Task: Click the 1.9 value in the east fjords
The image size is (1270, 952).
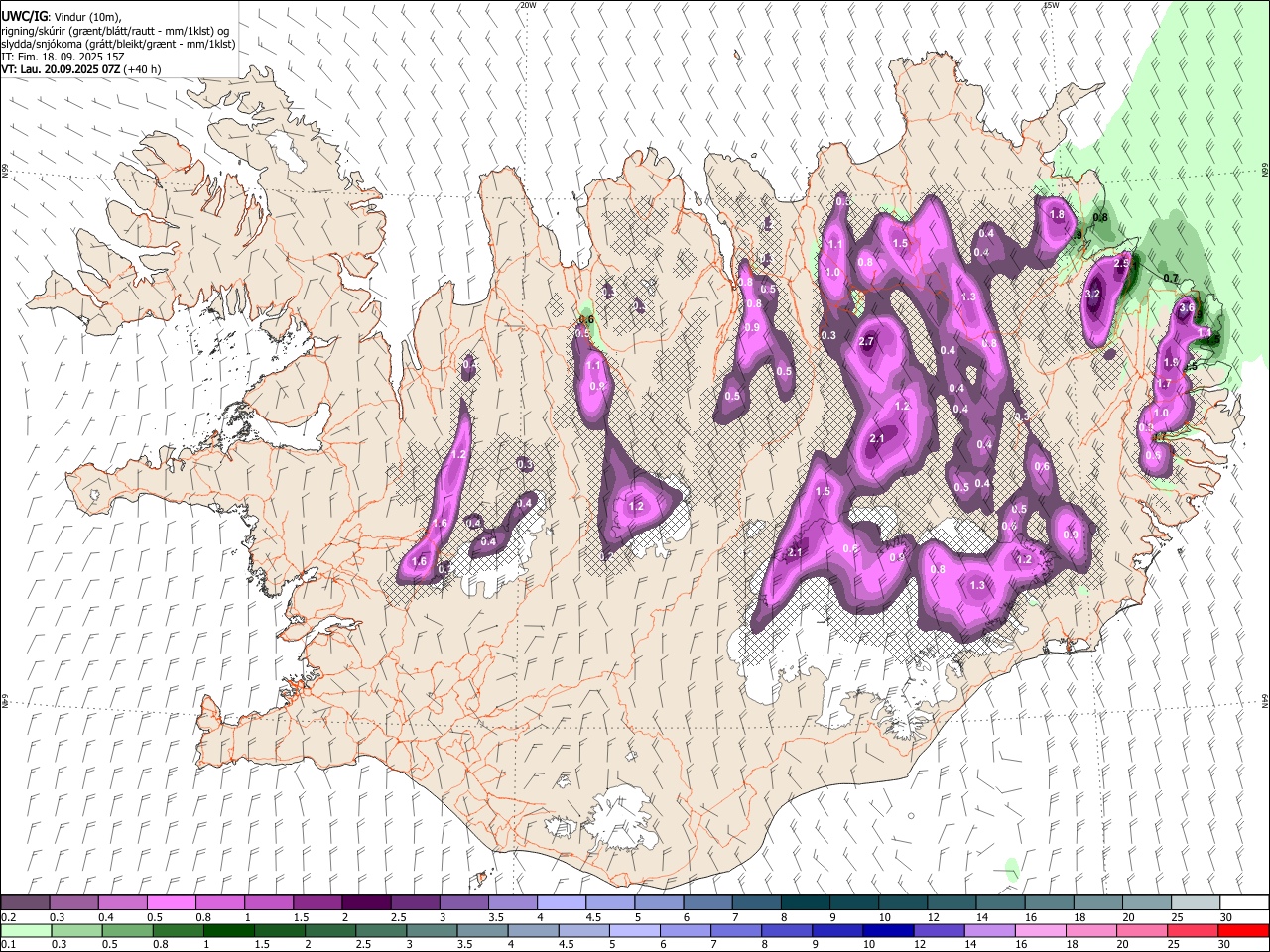Action: 1171,363
